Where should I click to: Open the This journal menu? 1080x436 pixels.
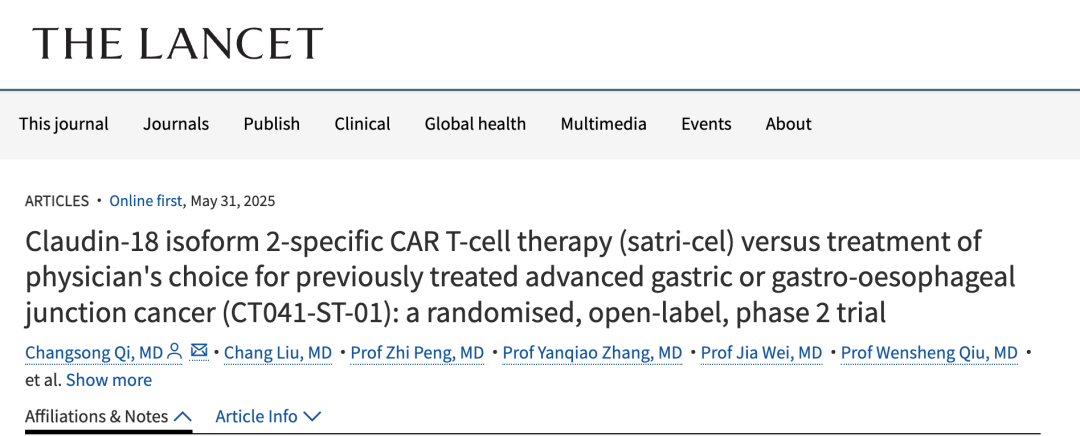click(x=64, y=124)
